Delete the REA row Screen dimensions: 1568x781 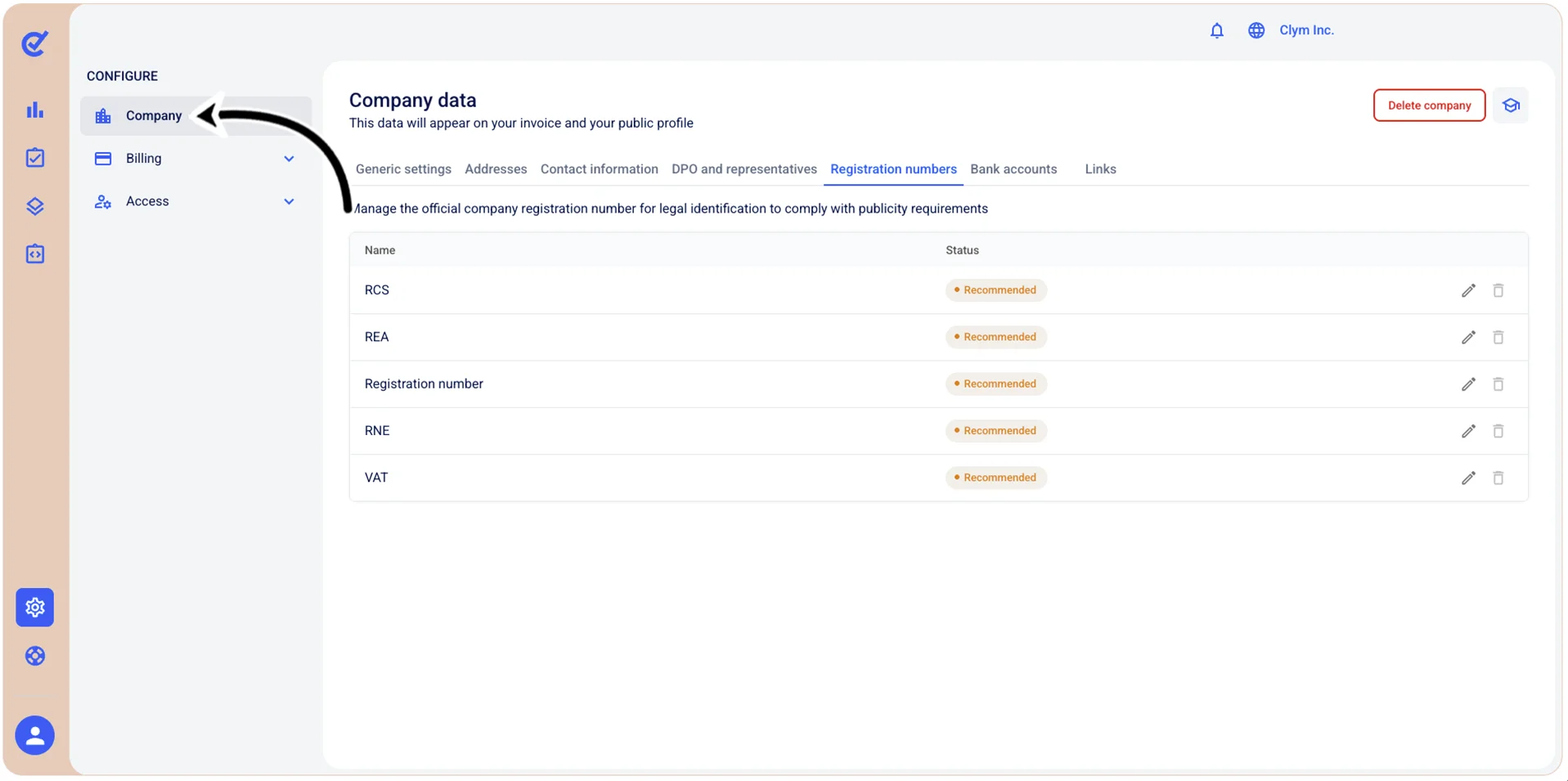[1498, 337]
